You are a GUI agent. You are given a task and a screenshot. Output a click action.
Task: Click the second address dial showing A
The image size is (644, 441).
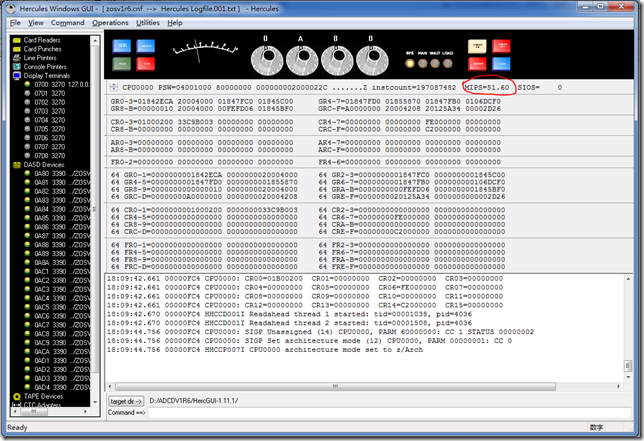[302, 60]
